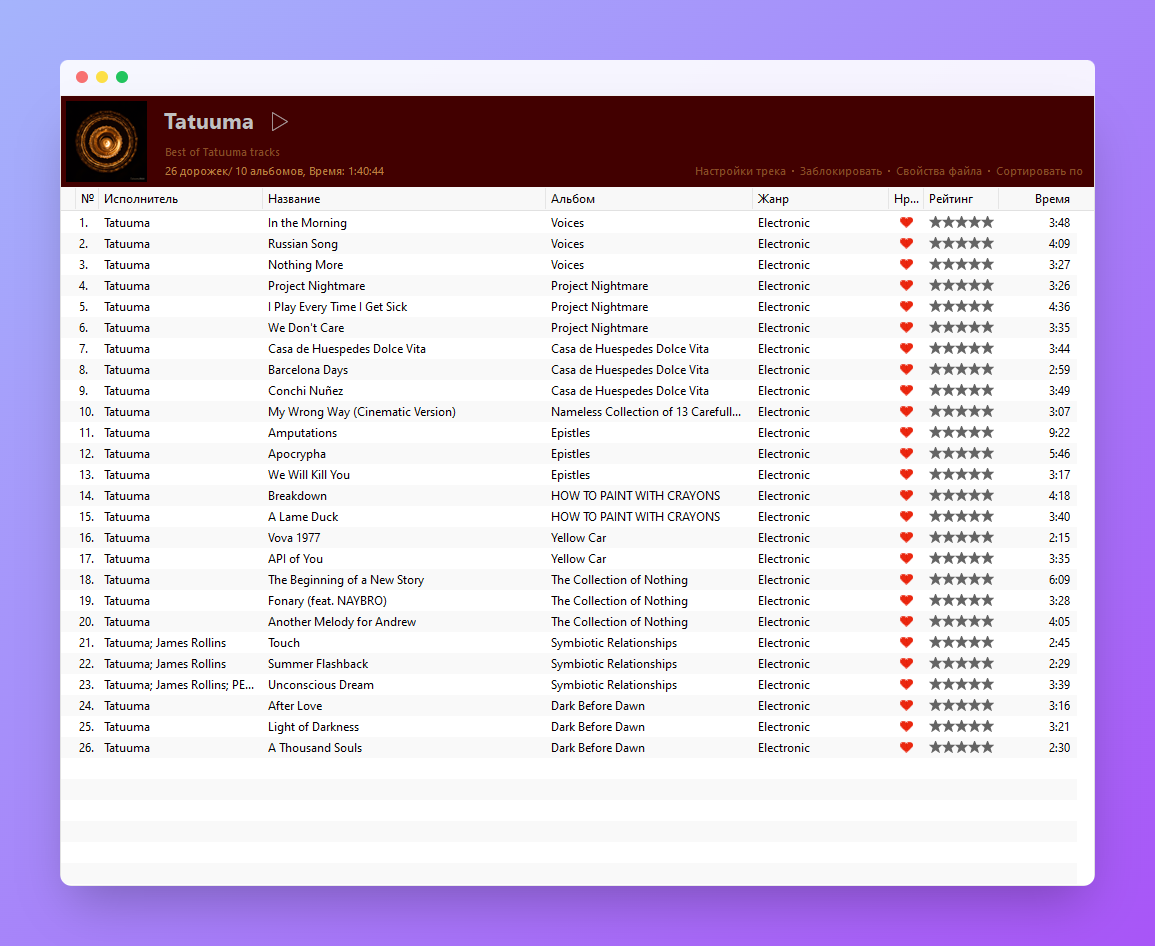Viewport: 1155px width, 946px height.
Task: Toggle the heart for A Thousand Souls
Action: [906, 747]
